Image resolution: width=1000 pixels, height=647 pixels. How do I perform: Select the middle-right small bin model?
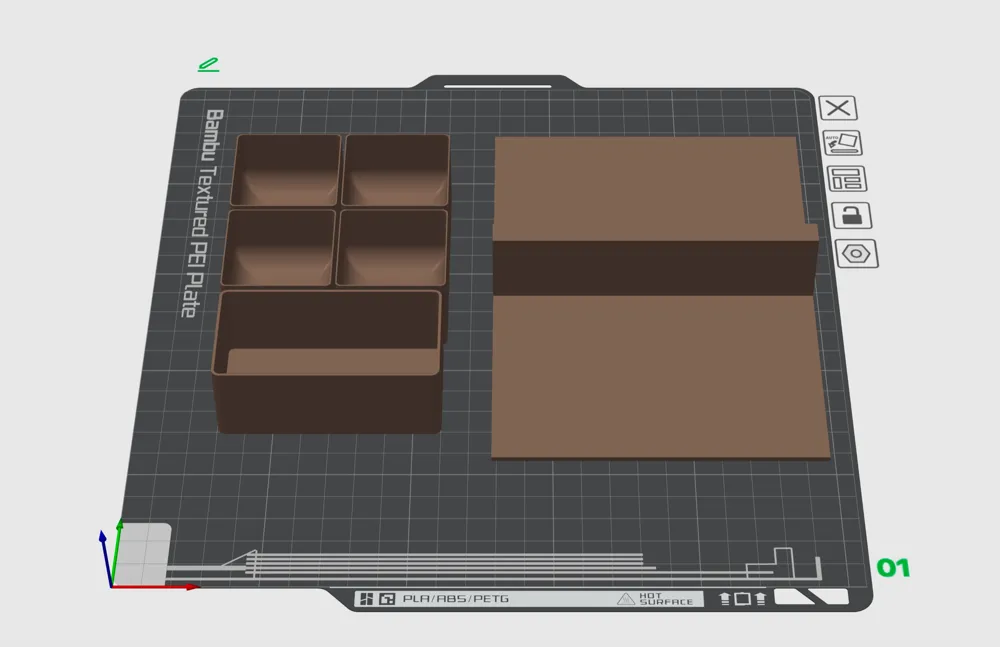[x=392, y=248]
